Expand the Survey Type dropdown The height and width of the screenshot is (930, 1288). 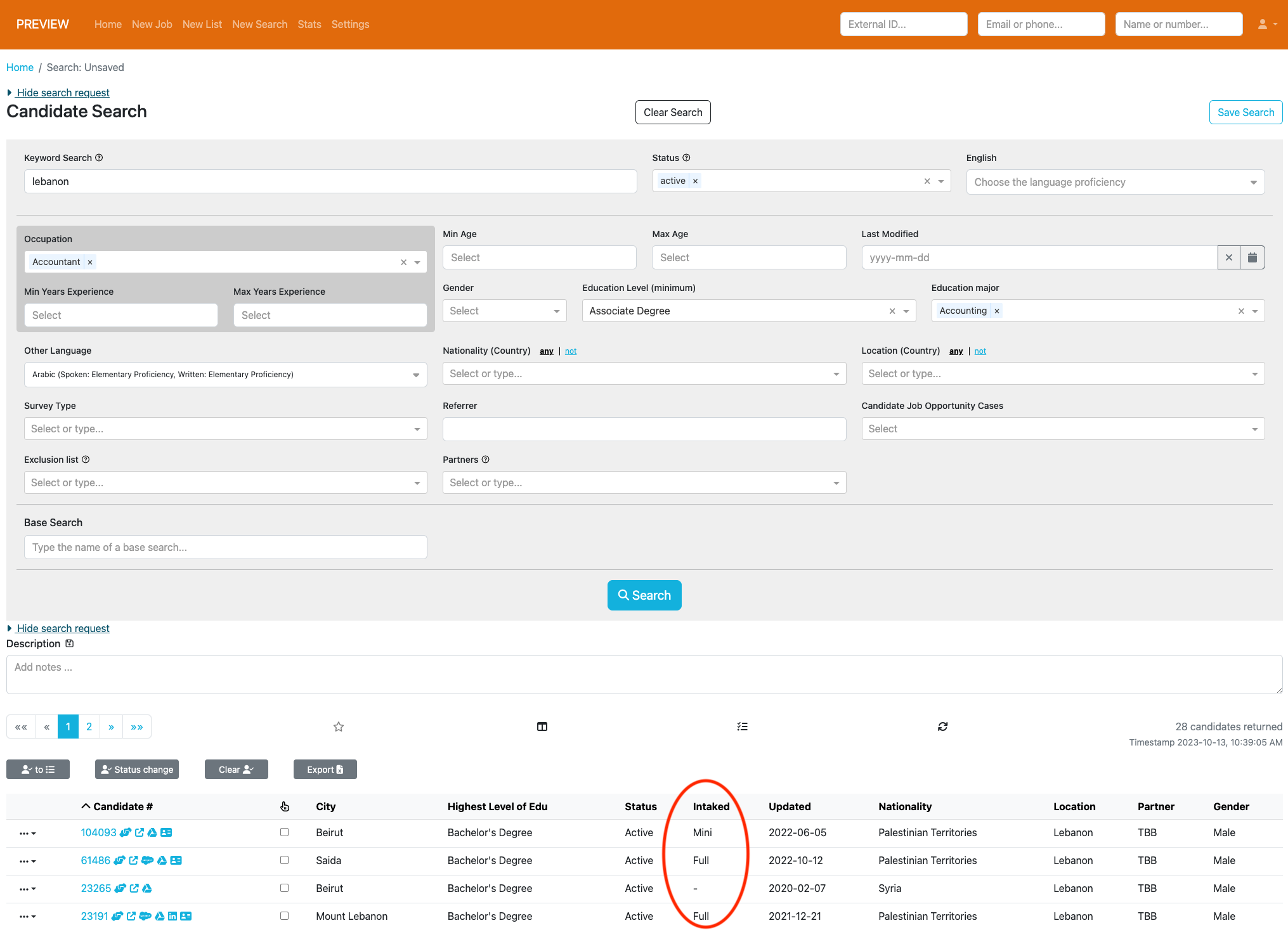pyautogui.click(x=225, y=429)
